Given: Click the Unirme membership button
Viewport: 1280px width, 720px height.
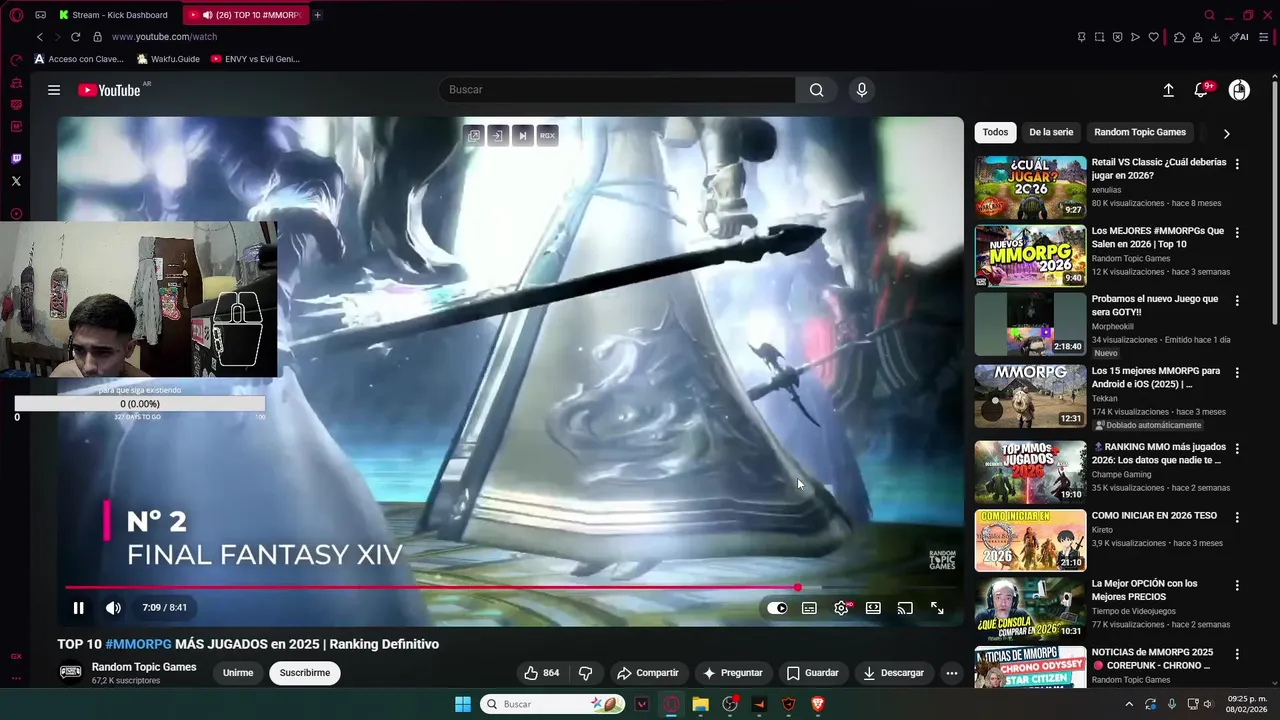Looking at the screenshot, I should [x=238, y=673].
